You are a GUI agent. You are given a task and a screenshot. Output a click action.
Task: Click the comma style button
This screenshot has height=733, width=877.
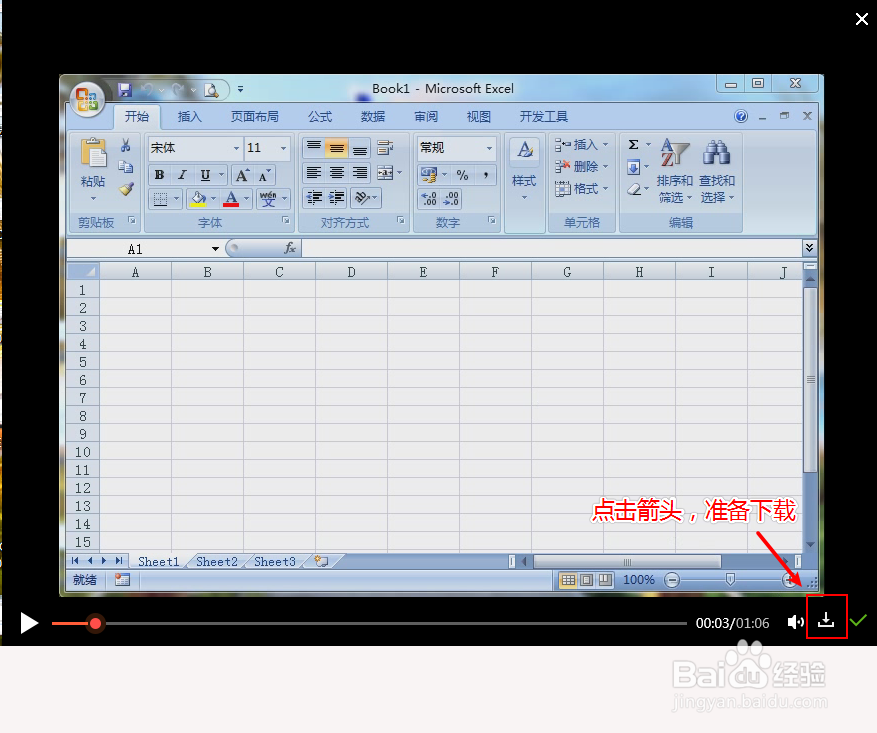point(485,175)
